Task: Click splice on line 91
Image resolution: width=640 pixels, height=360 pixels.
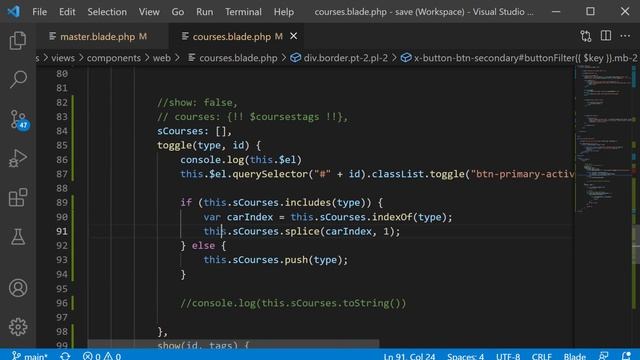Action: [x=302, y=231]
